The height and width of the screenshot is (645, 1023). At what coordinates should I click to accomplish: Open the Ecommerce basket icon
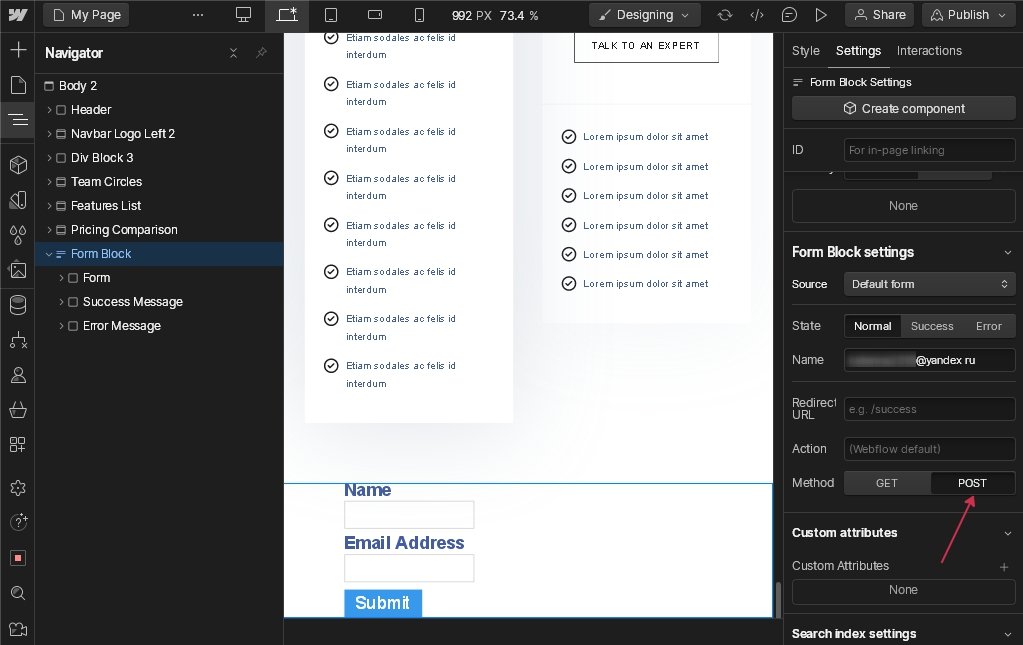[17, 410]
